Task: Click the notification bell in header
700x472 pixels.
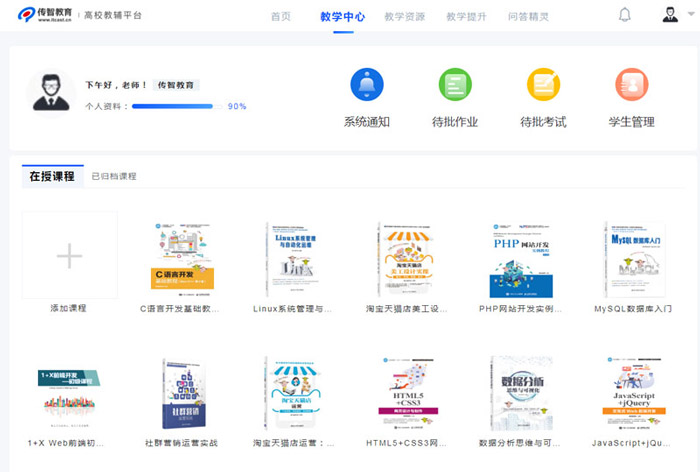Action: coord(625,15)
